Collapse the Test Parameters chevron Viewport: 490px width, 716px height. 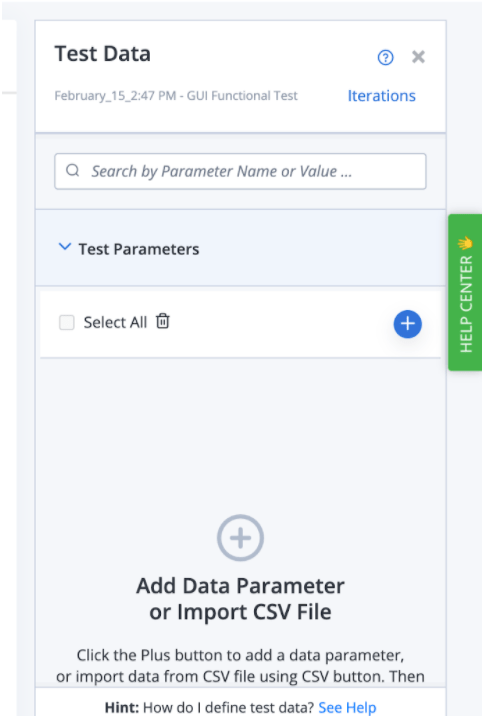(x=65, y=247)
